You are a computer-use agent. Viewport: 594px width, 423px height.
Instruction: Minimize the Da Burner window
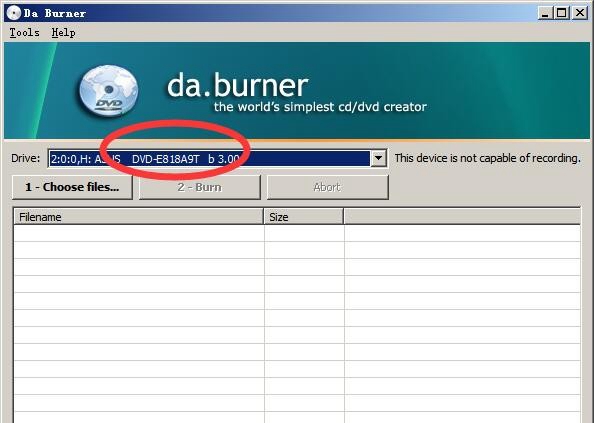(x=545, y=13)
